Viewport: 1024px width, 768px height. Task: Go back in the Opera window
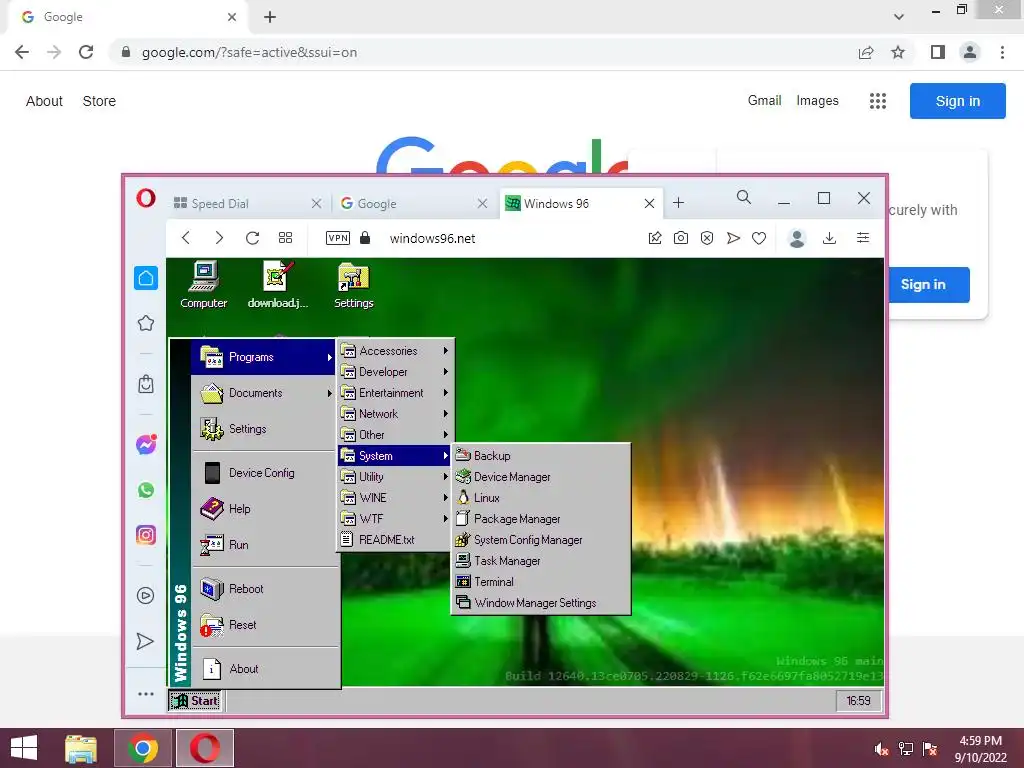pos(186,238)
